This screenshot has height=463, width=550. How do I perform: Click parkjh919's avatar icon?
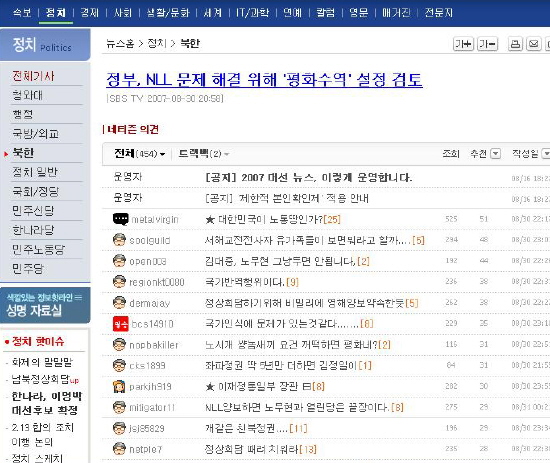[119, 387]
